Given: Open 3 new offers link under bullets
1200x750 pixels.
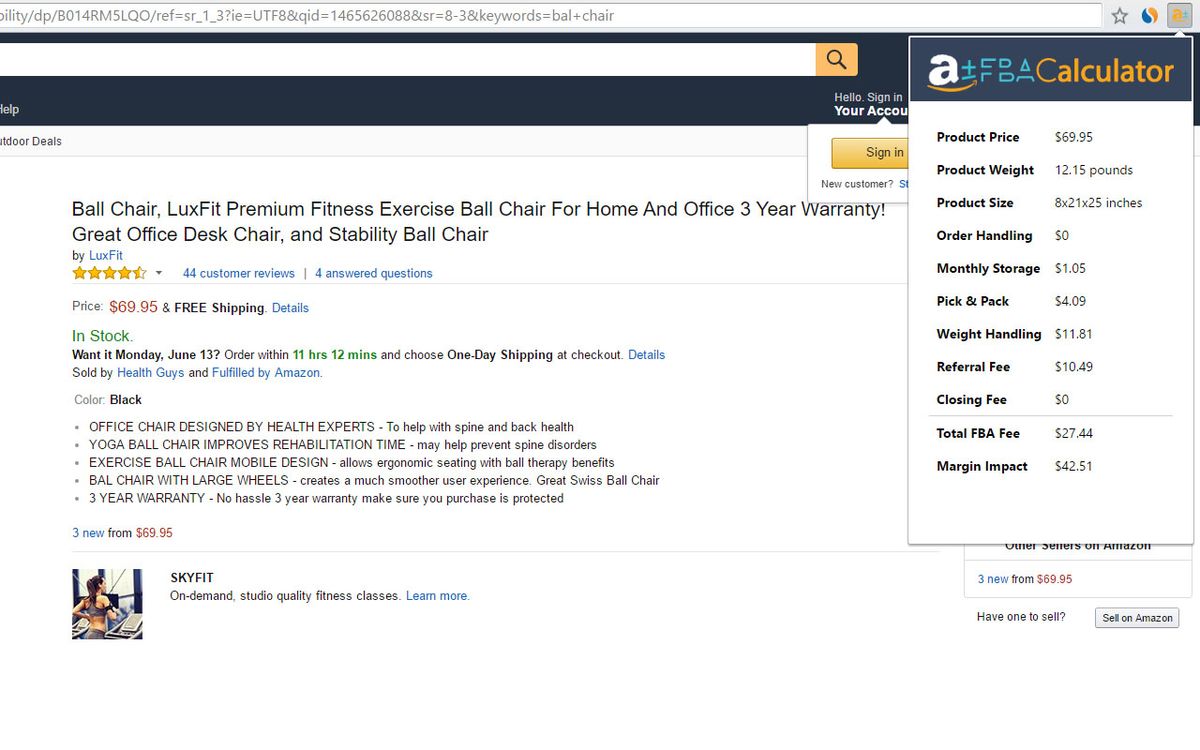Looking at the screenshot, I should [88, 533].
